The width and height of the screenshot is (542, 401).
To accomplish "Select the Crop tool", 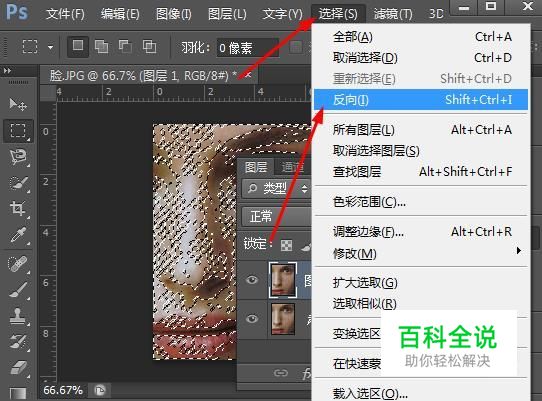I will pos(18,209).
